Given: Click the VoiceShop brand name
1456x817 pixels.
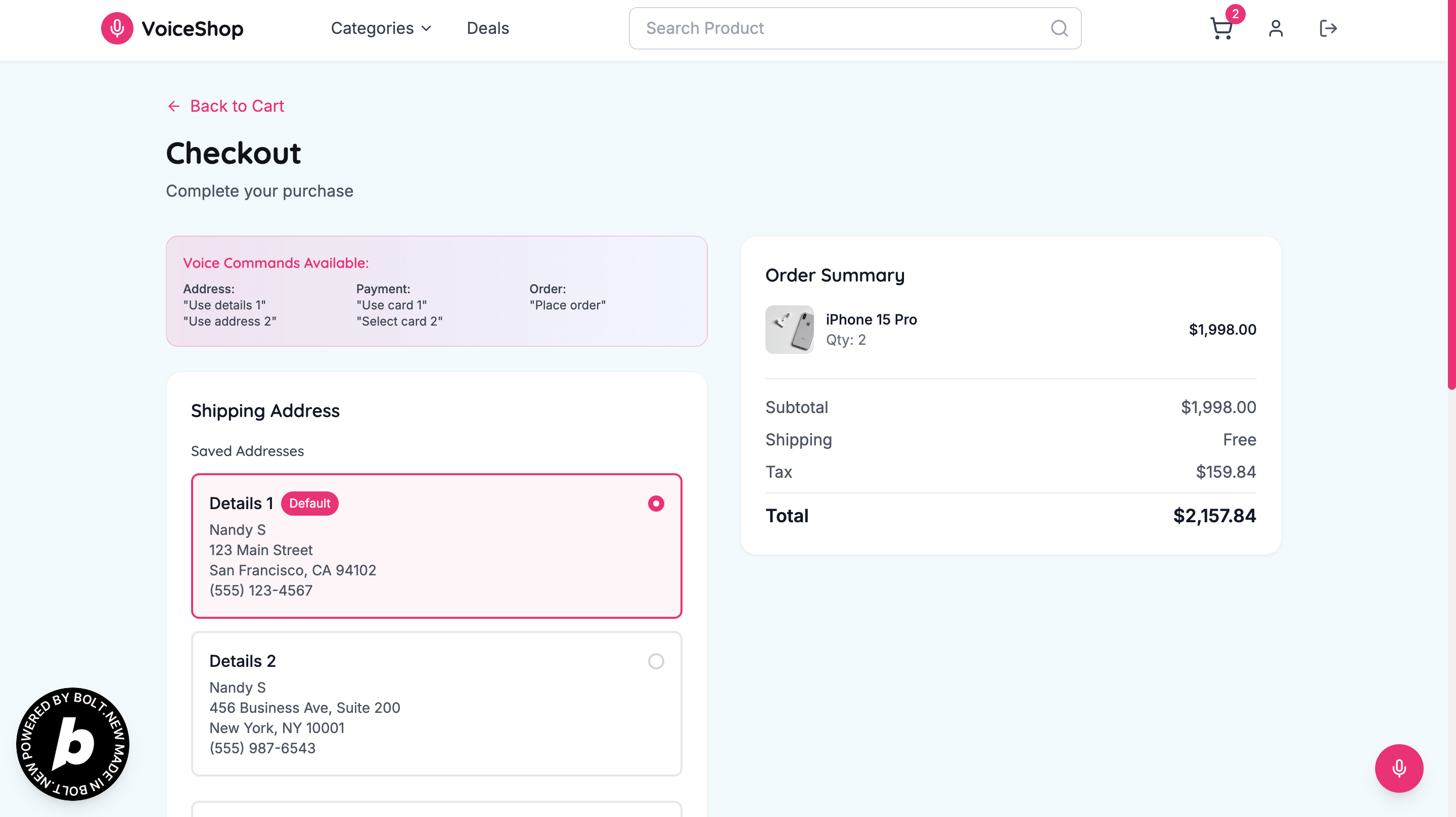Looking at the screenshot, I should click(192, 28).
